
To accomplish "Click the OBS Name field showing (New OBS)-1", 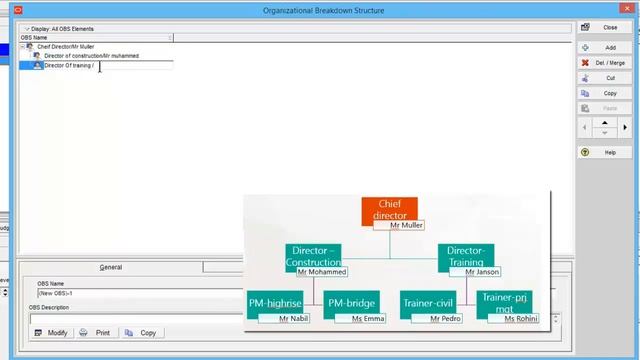I will [140, 293].
